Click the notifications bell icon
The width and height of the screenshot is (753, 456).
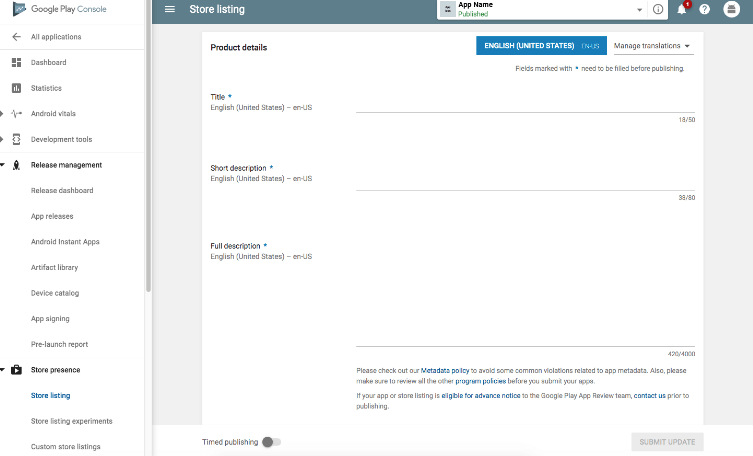click(682, 9)
